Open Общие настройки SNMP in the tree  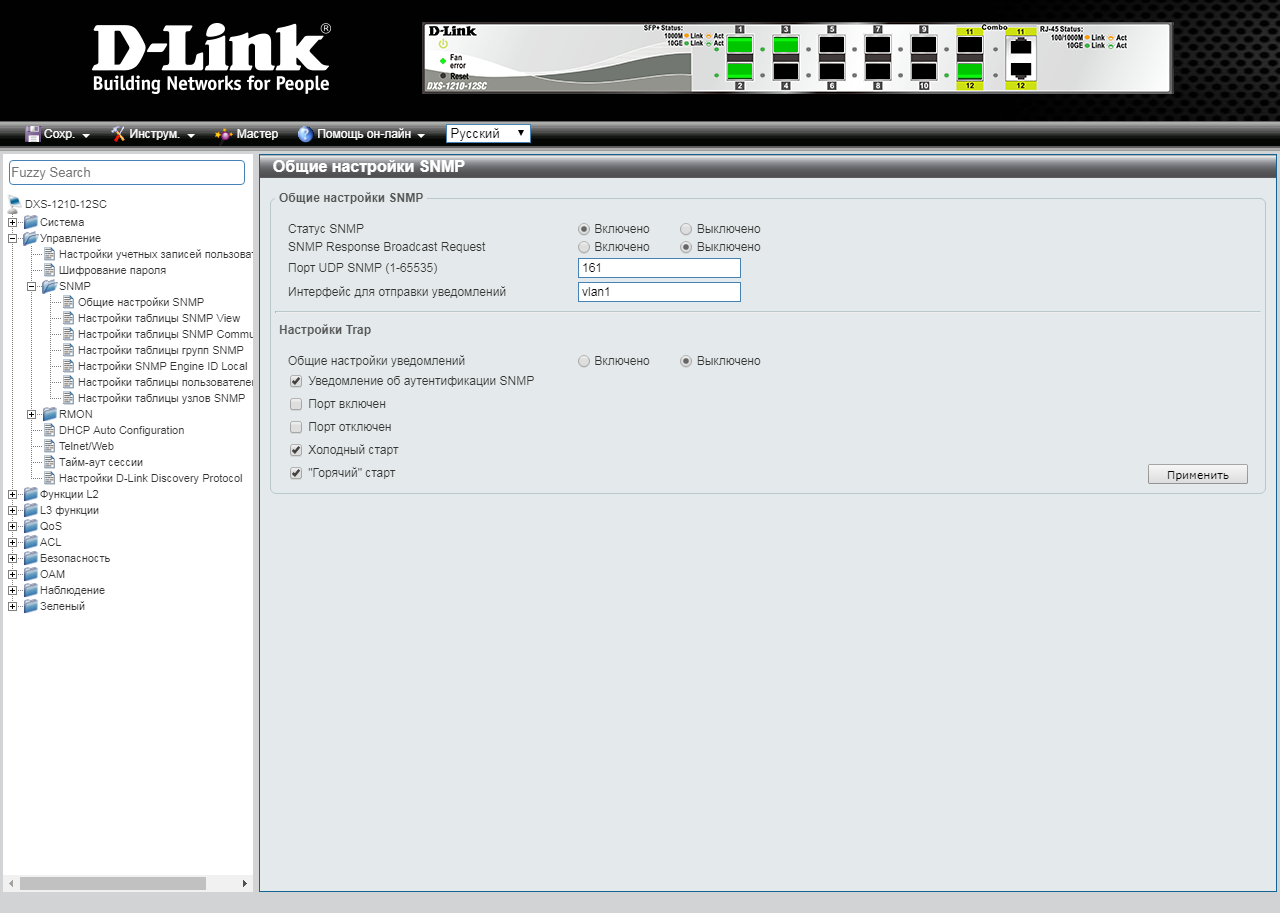[141, 302]
